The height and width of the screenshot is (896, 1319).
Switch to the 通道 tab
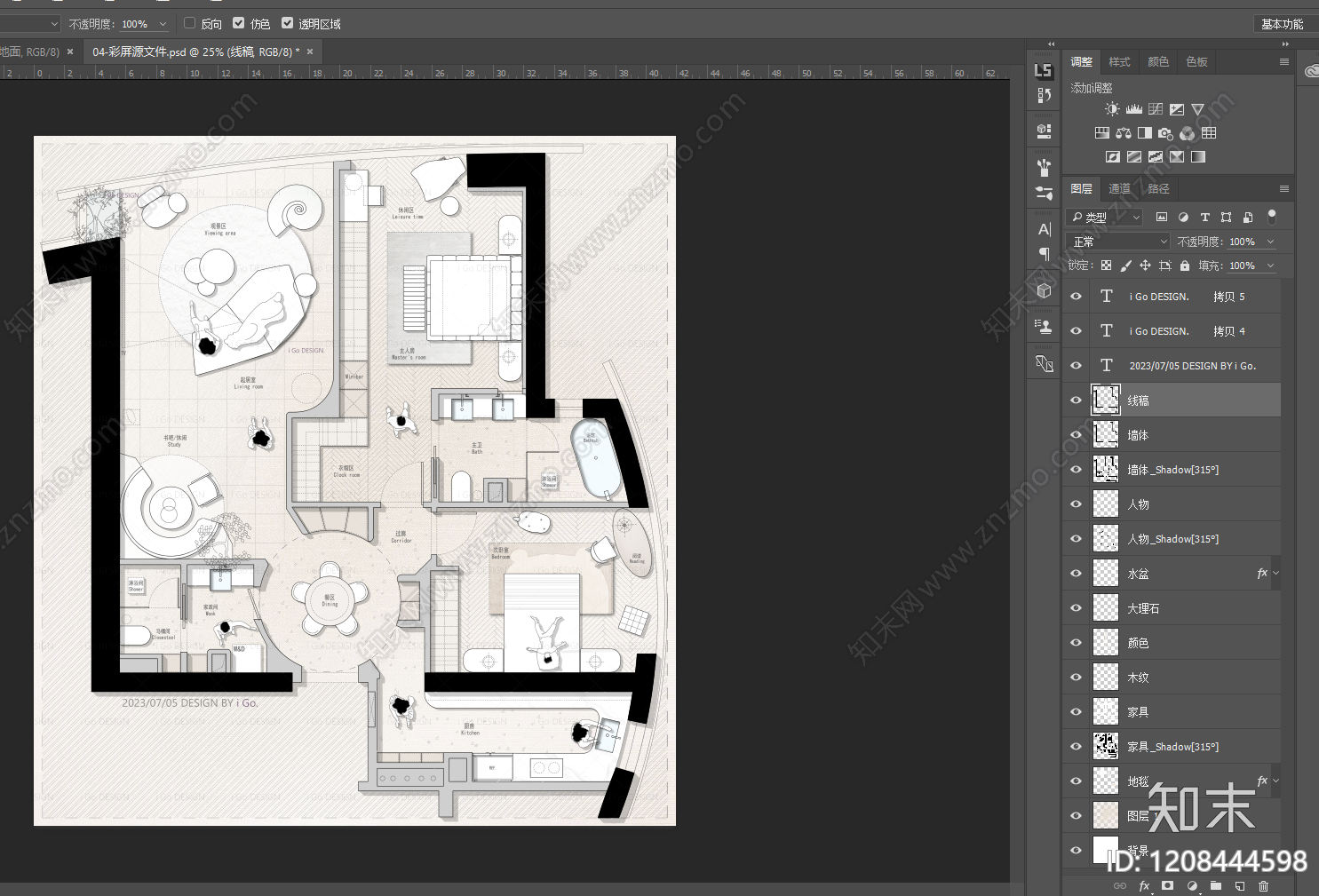[x=1119, y=188]
